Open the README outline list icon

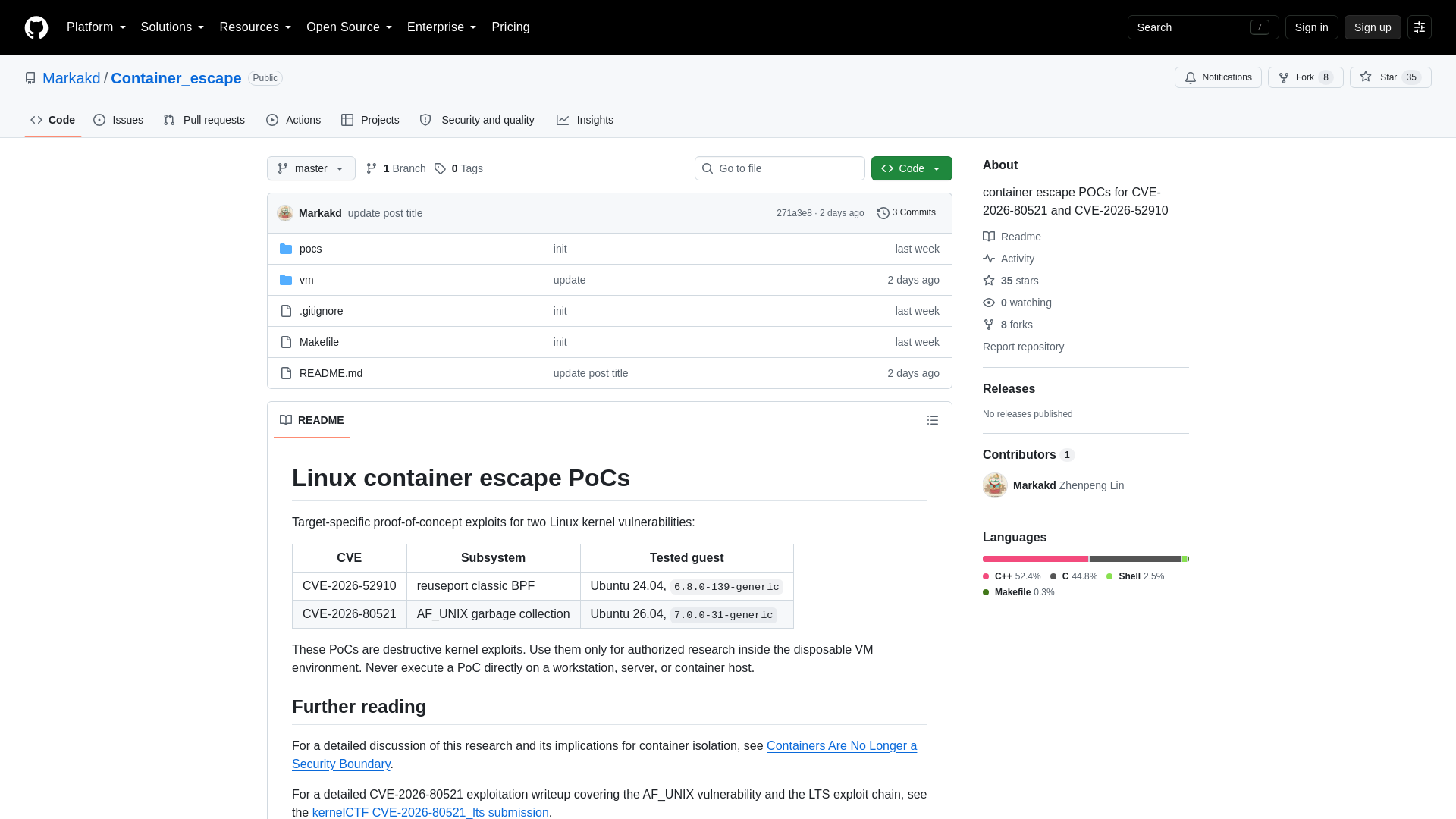point(933,420)
